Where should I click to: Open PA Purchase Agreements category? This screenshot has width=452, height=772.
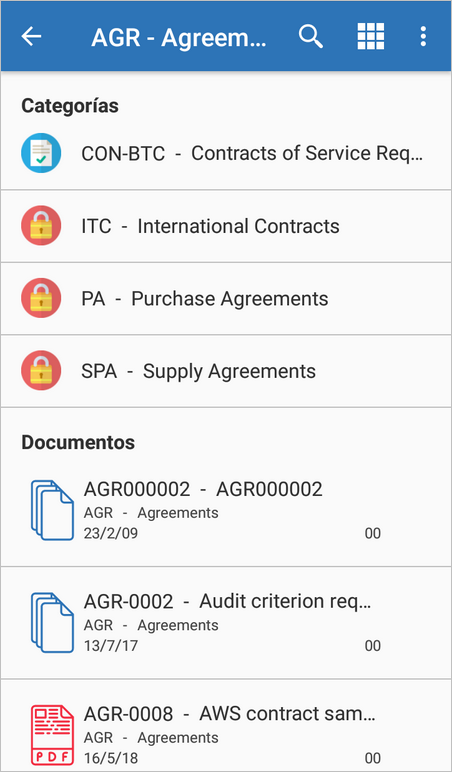coord(226,299)
